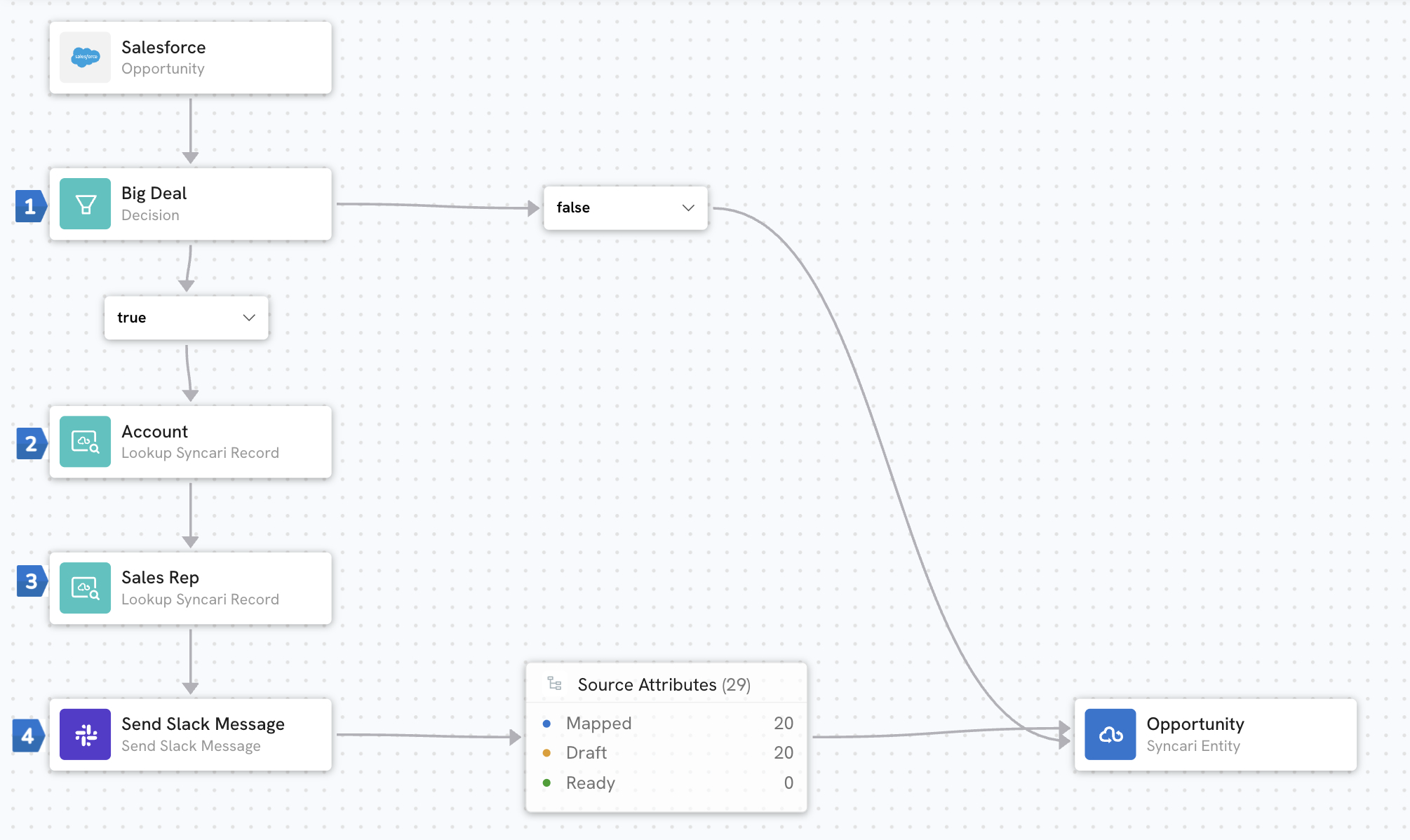The height and width of the screenshot is (840, 1410).
Task: Click the Salesforce node title
Action: click(163, 47)
